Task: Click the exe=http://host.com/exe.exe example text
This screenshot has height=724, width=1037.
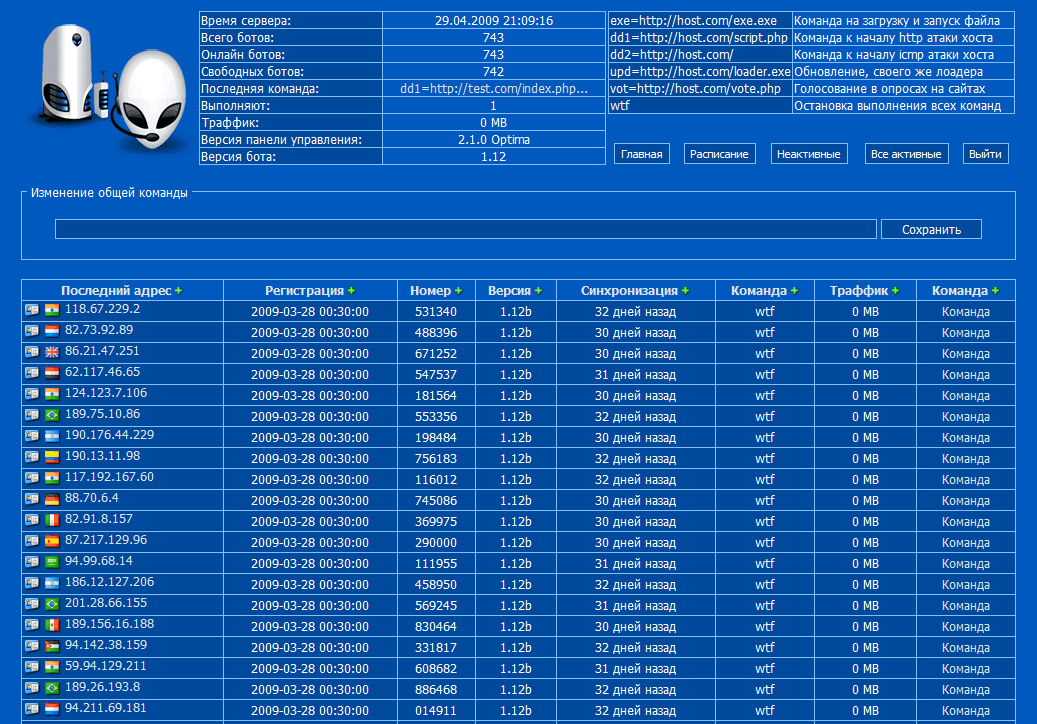Action: (693, 20)
